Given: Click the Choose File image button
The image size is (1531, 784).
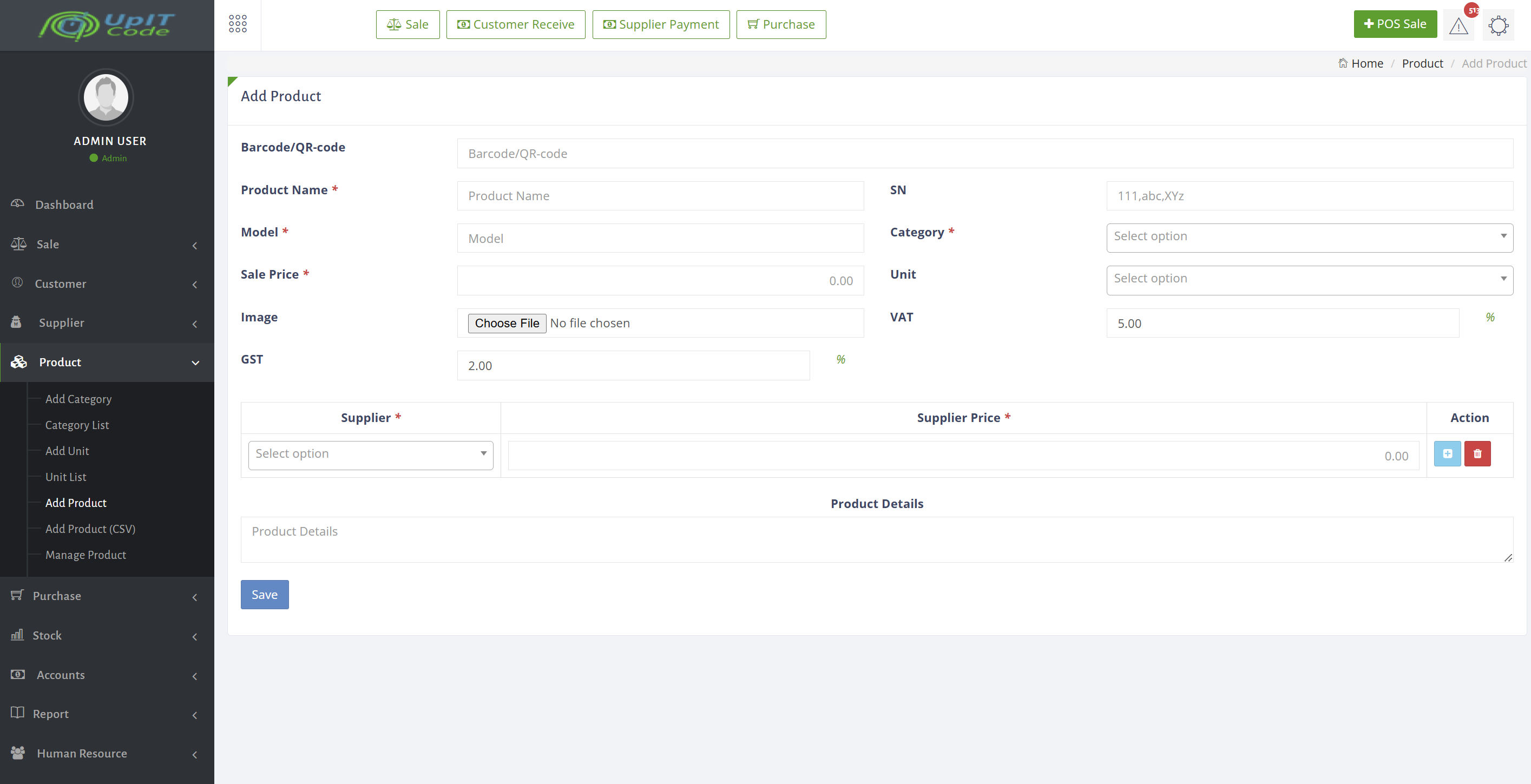Looking at the screenshot, I should click(x=507, y=323).
